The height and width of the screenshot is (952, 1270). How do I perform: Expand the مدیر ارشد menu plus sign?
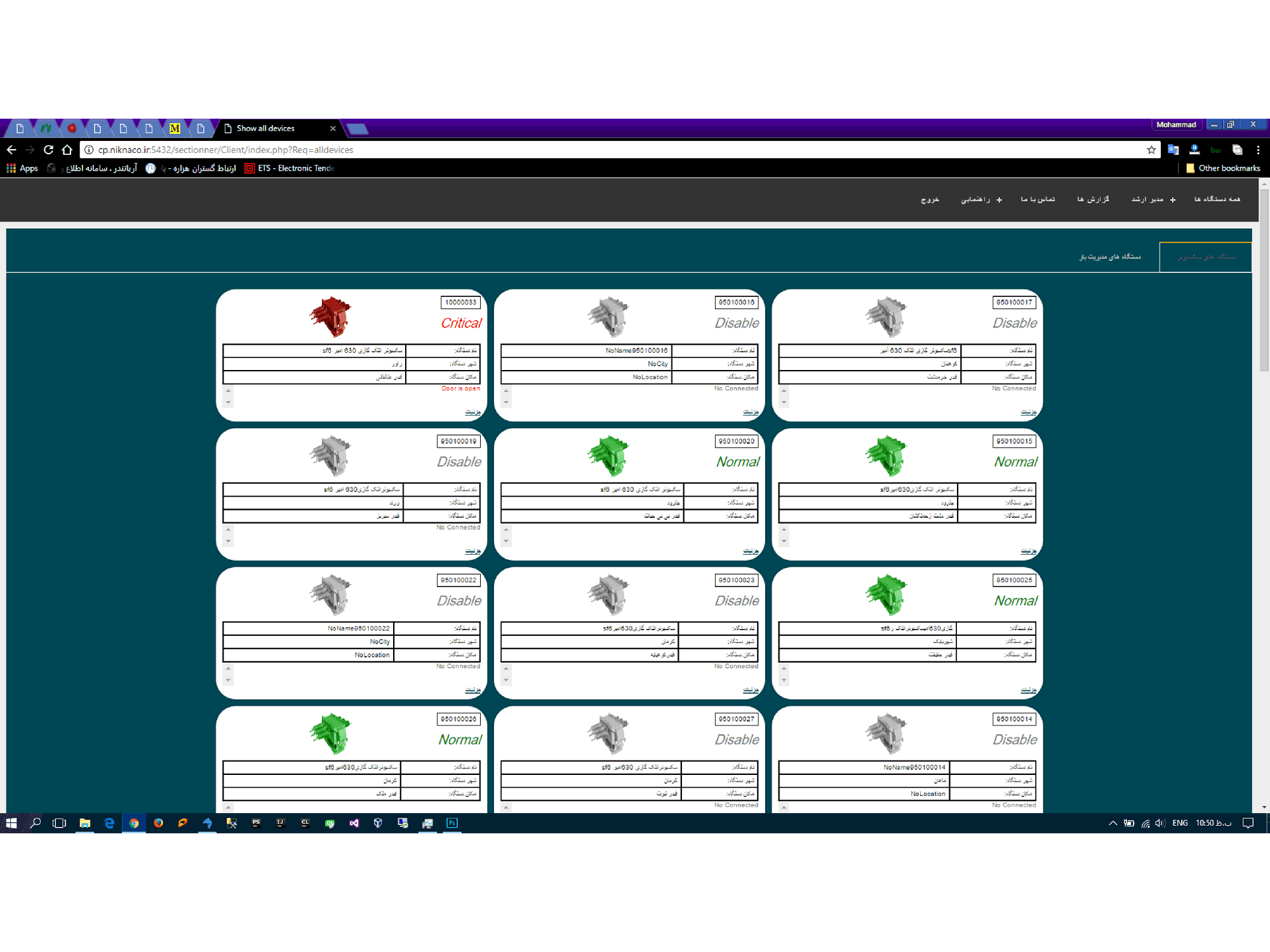pyautogui.click(x=1172, y=200)
